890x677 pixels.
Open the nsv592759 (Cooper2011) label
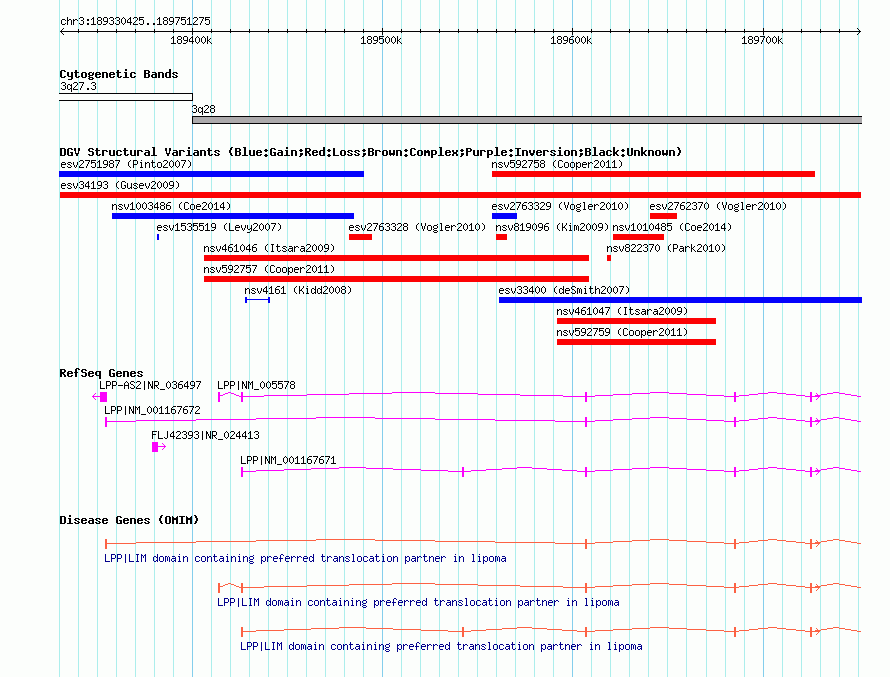click(622, 333)
